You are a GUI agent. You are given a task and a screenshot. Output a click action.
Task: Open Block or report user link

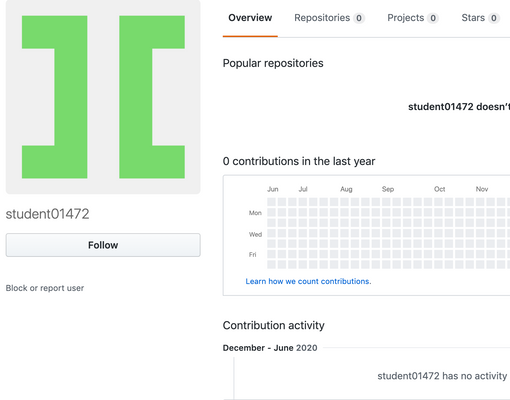pyautogui.click(x=45, y=288)
